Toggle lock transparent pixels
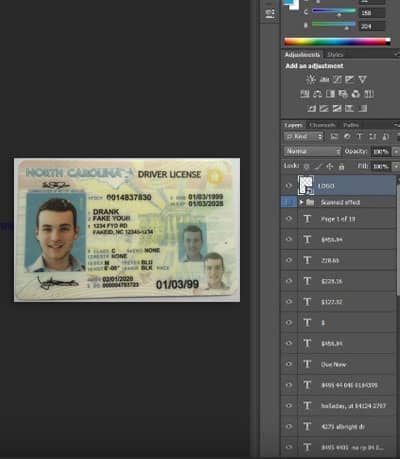The height and width of the screenshot is (459, 400). (x=307, y=166)
